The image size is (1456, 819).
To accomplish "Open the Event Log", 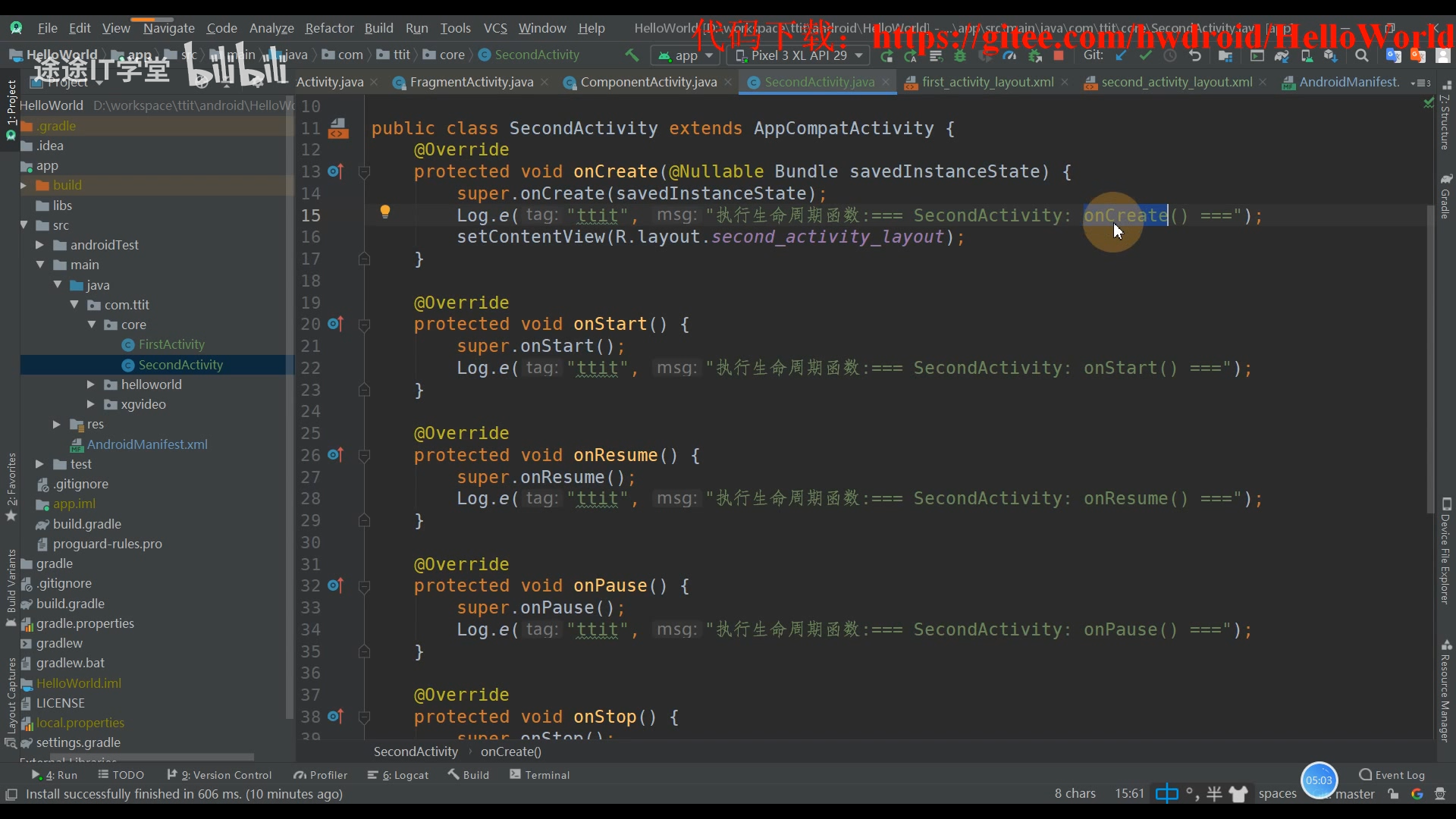I will [x=1392, y=775].
